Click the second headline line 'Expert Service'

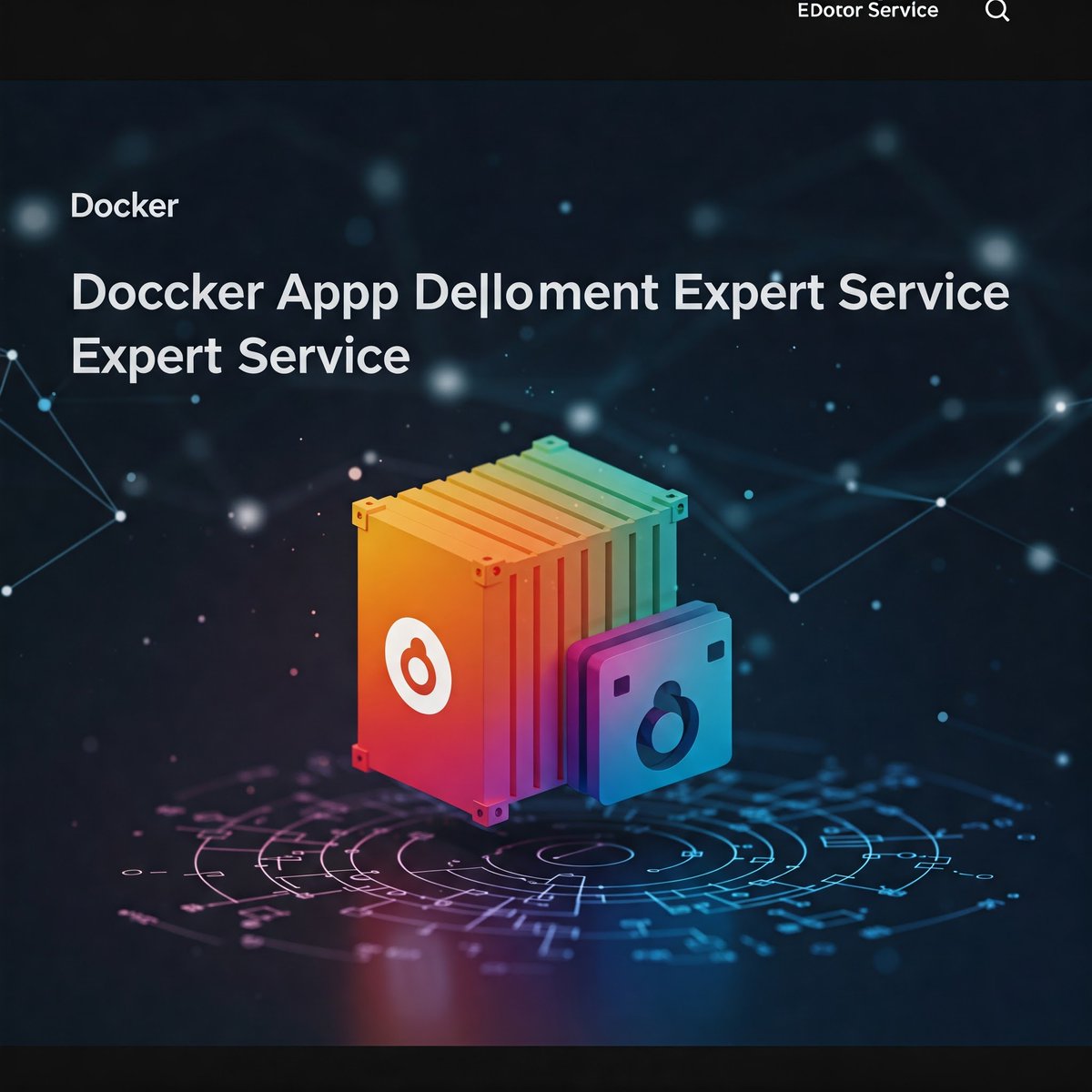click(240, 356)
